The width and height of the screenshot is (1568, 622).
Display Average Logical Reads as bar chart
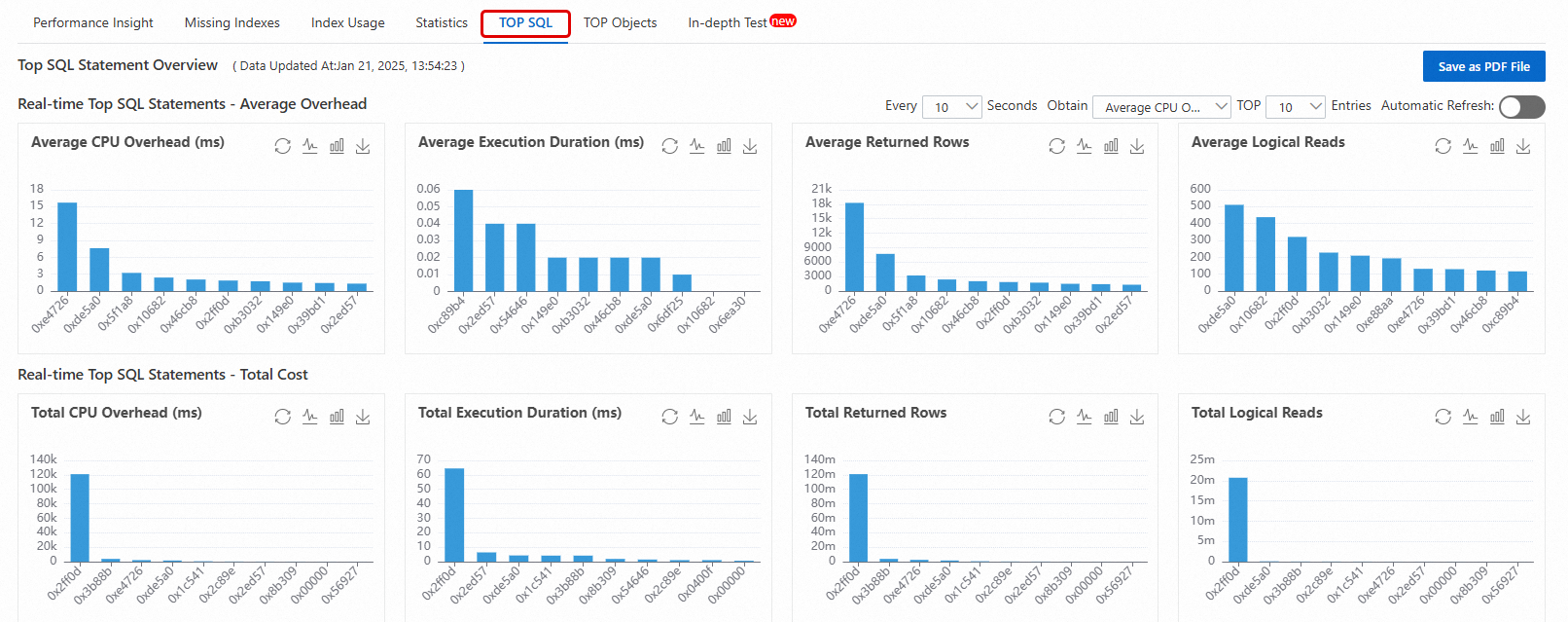click(x=1497, y=146)
